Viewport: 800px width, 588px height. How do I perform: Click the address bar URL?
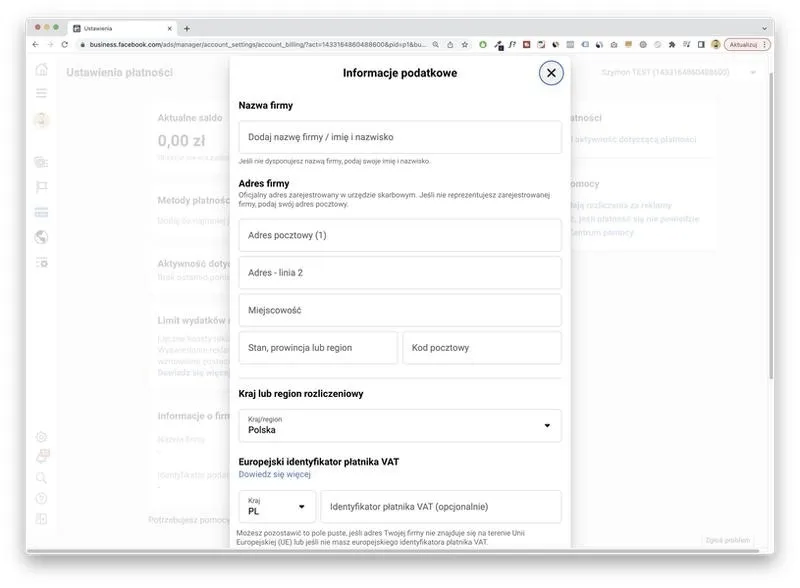coord(258,44)
